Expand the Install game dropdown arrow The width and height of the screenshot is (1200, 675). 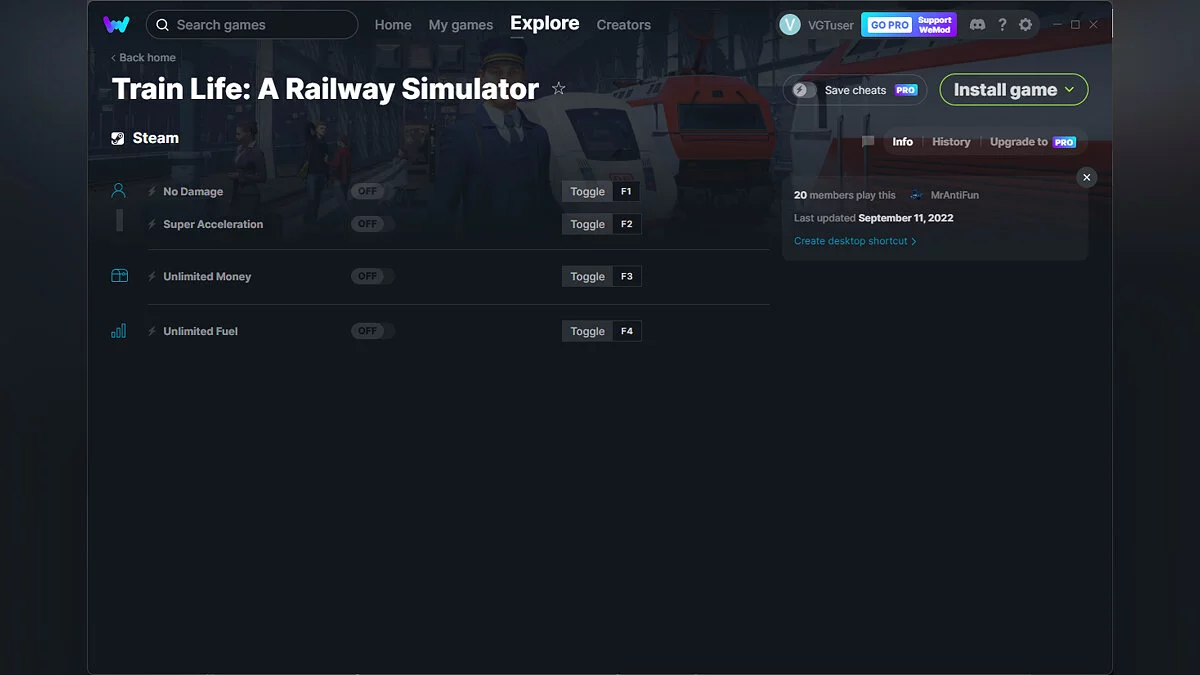pos(1069,90)
